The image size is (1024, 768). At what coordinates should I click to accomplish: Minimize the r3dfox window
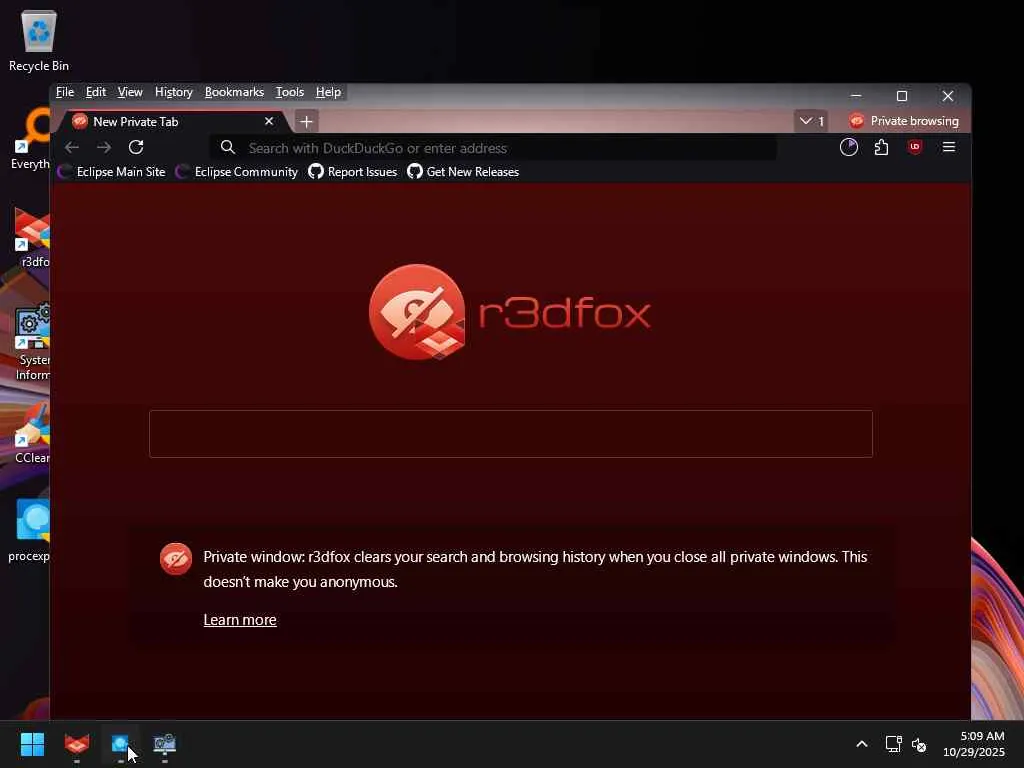856,96
